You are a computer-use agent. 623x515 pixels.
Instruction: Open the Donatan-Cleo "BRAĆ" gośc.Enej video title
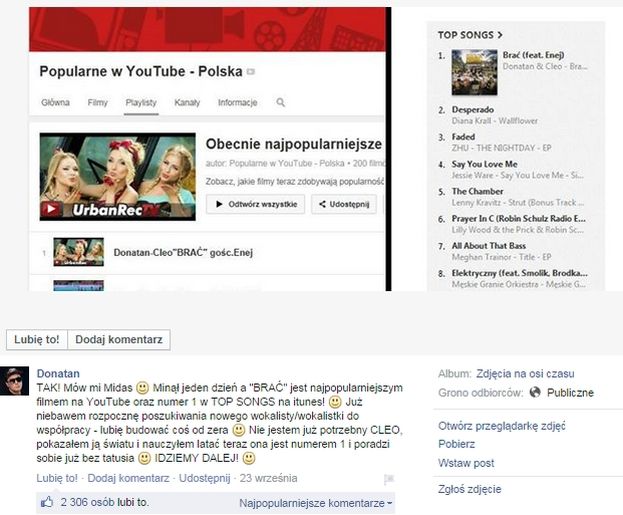click(183, 252)
